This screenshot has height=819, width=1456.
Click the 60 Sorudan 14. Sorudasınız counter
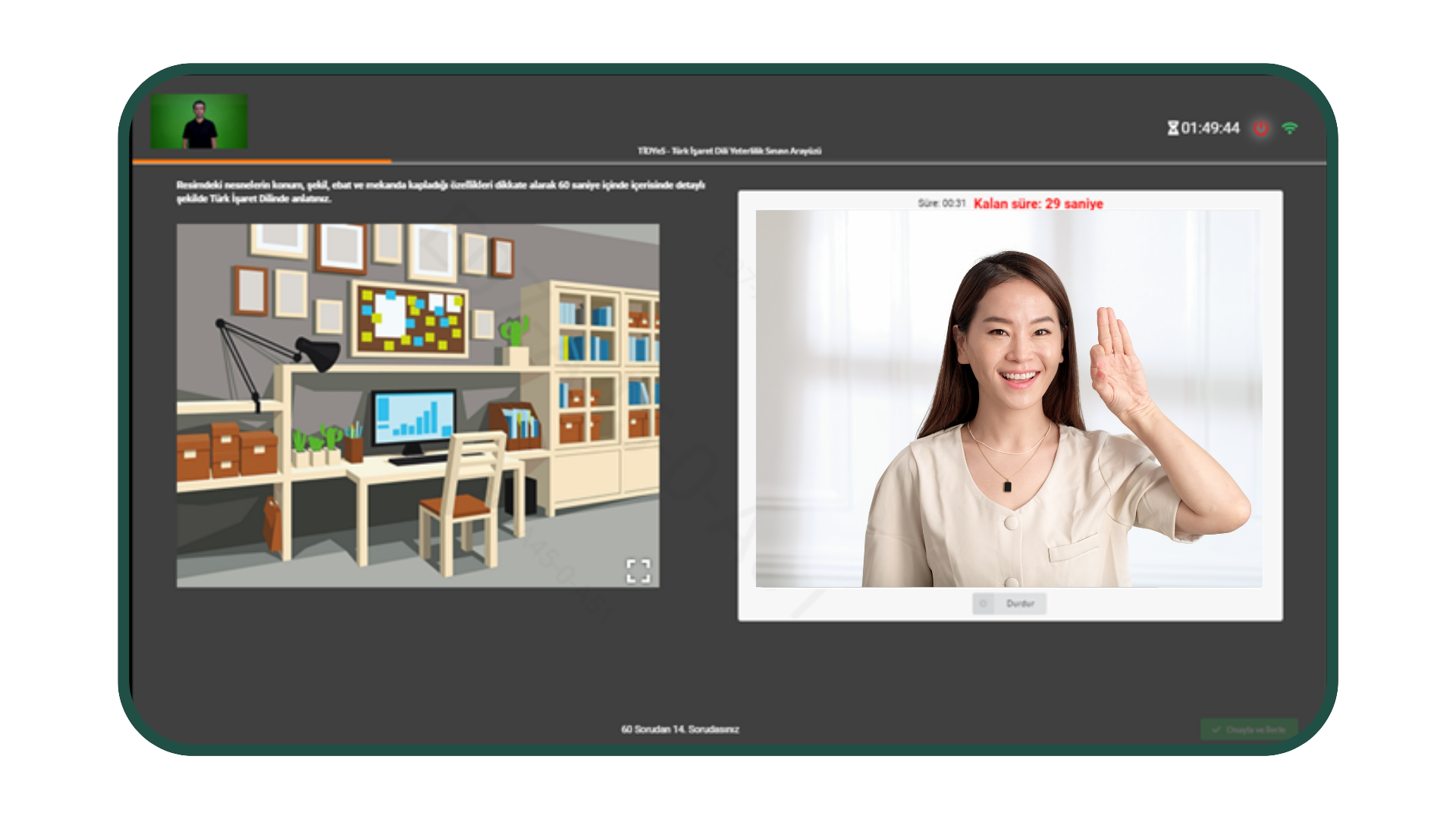pyautogui.click(x=679, y=729)
